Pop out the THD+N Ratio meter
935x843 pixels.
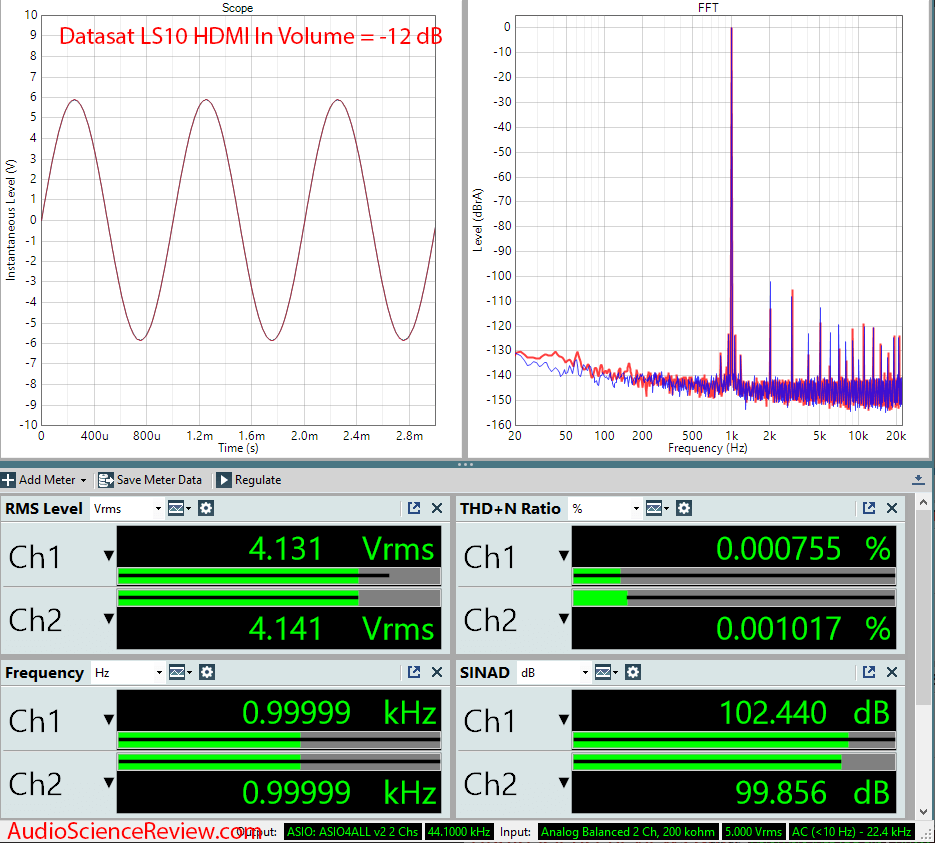869,509
